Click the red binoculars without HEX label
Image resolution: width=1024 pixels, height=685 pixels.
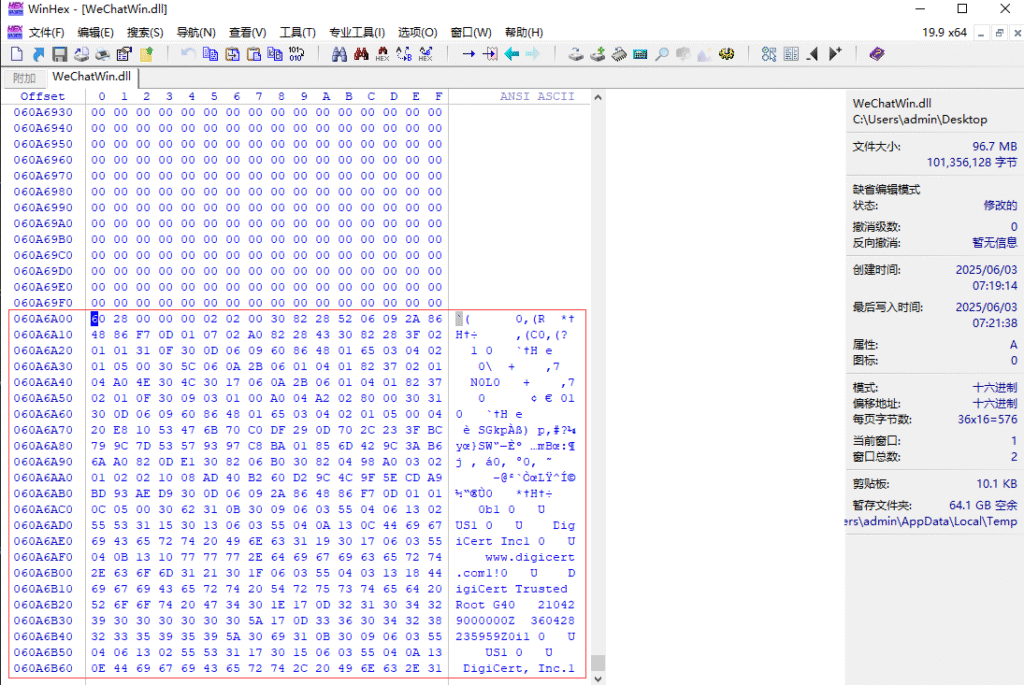click(x=361, y=54)
